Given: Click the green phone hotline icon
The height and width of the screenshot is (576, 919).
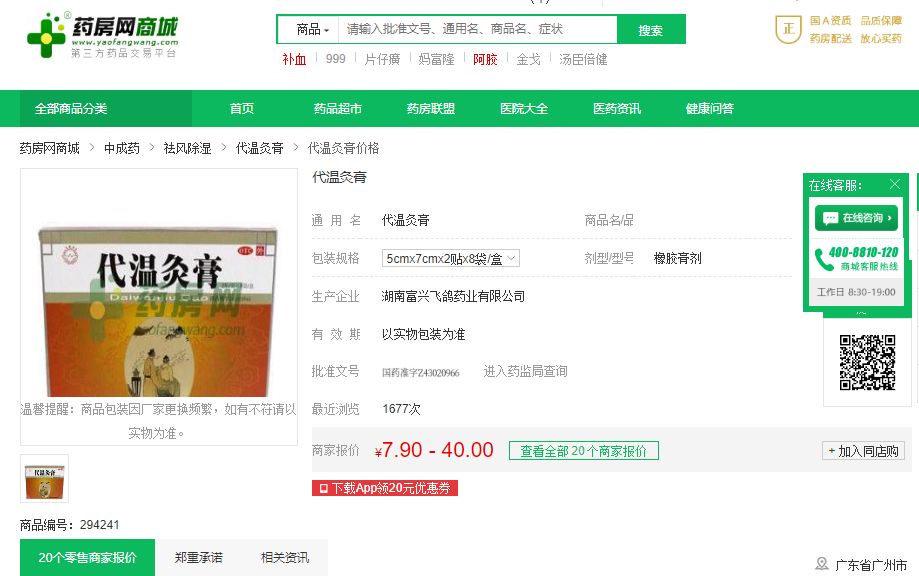Looking at the screenshot, I should coord(824,260).
